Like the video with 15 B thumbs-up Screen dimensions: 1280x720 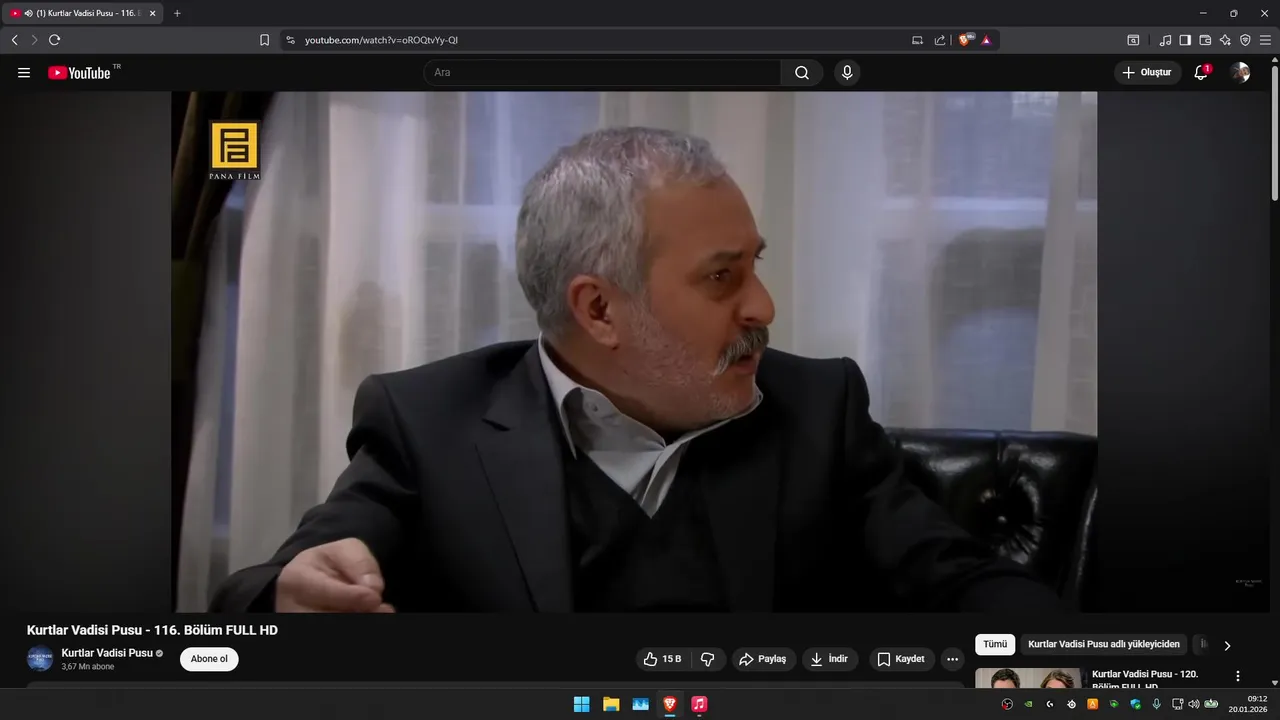click(662, 659)
